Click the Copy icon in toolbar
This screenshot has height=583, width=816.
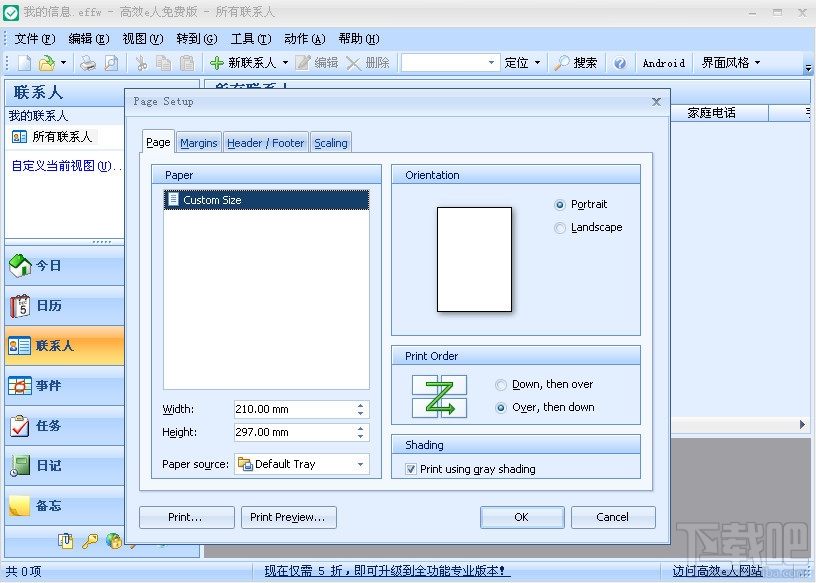[x=163, y=63]
